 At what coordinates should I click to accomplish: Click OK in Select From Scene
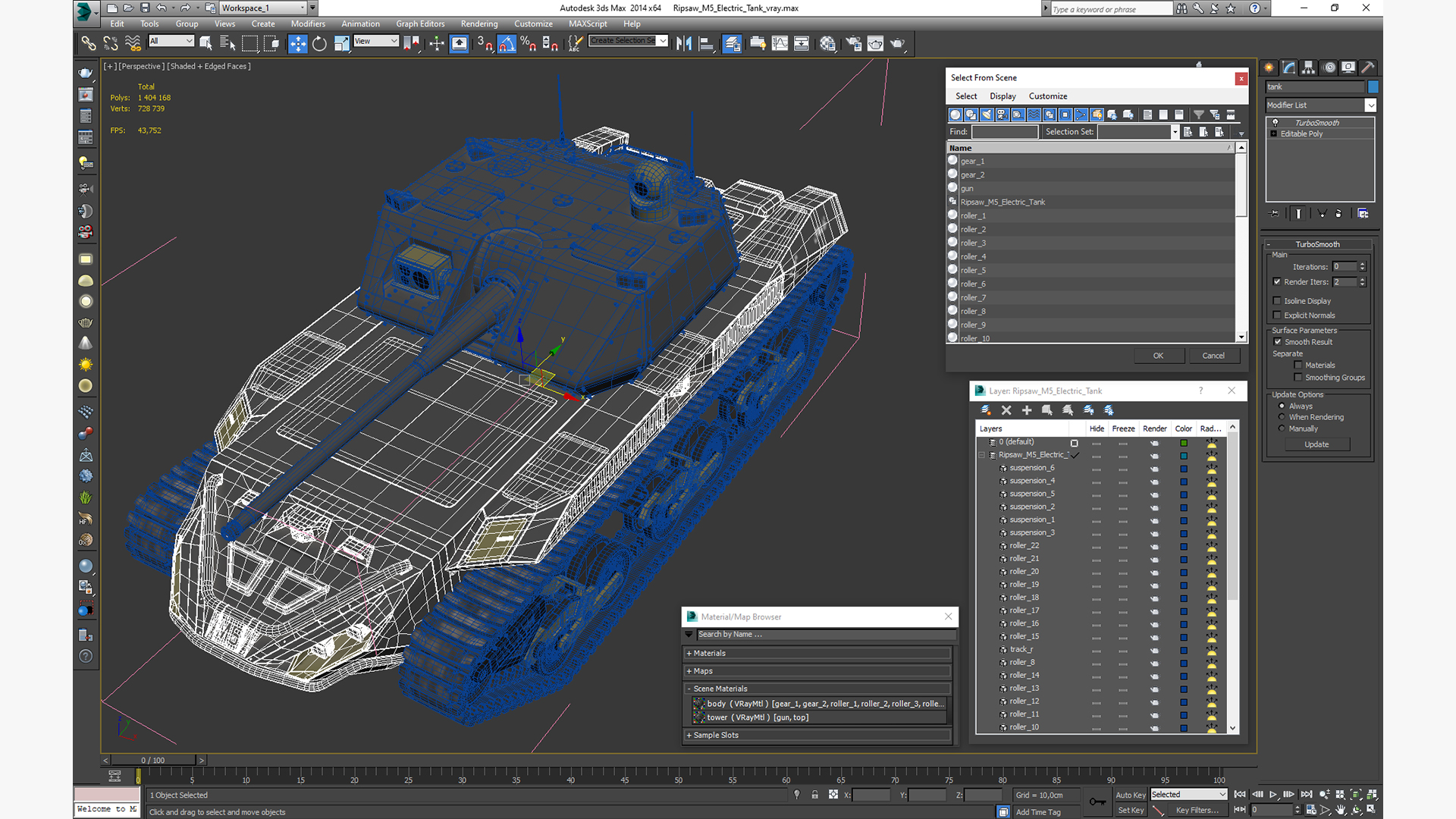click(x=1158, y=356)
